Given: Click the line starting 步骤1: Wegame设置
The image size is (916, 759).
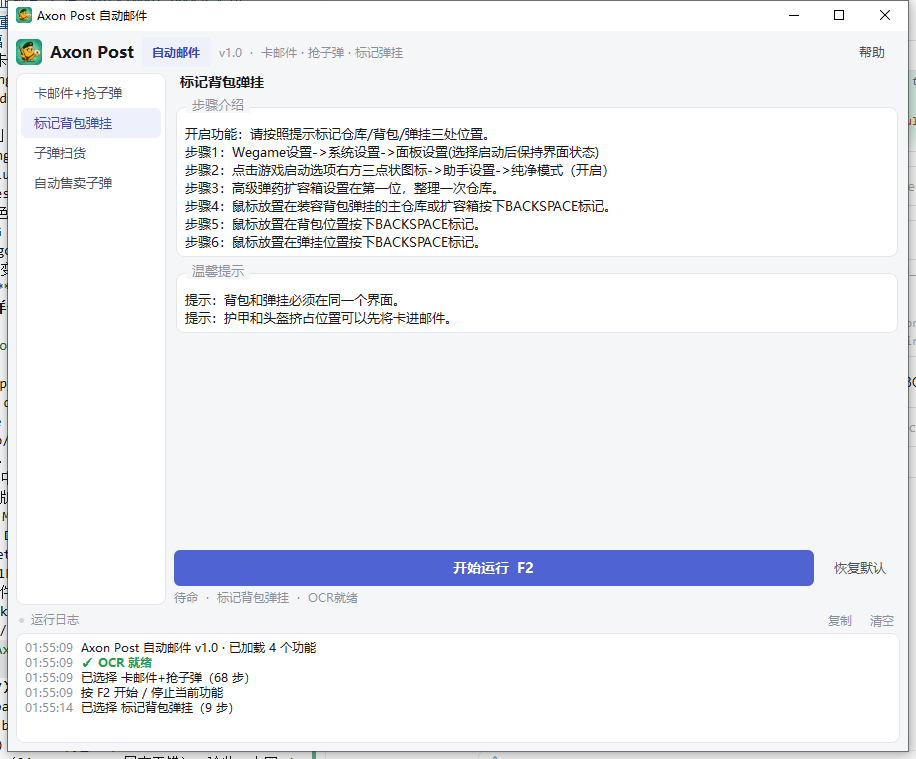Looking at the screenshot, I should click(x=392, y=153).
